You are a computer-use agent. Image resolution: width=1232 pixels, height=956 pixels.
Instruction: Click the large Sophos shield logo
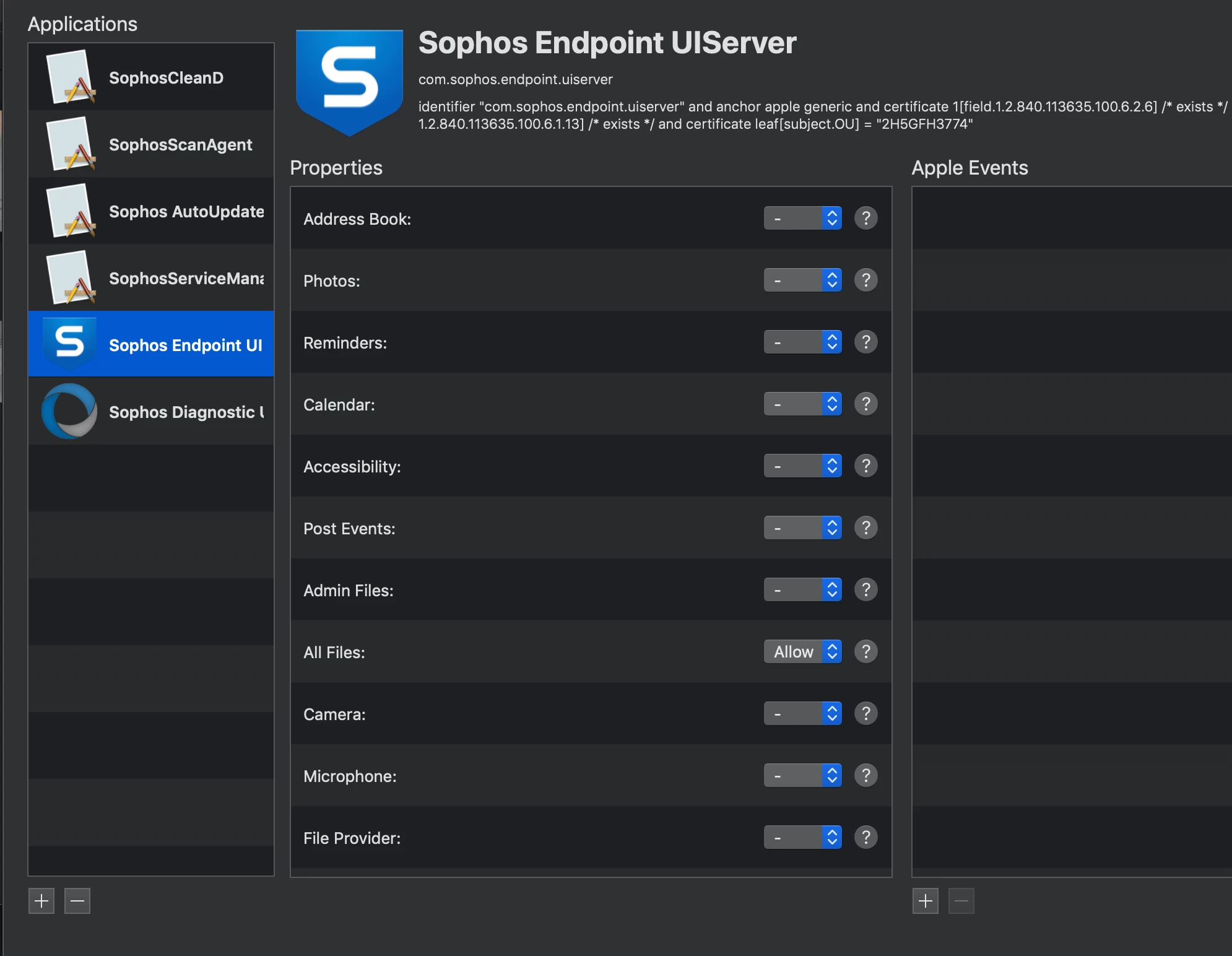349,83
